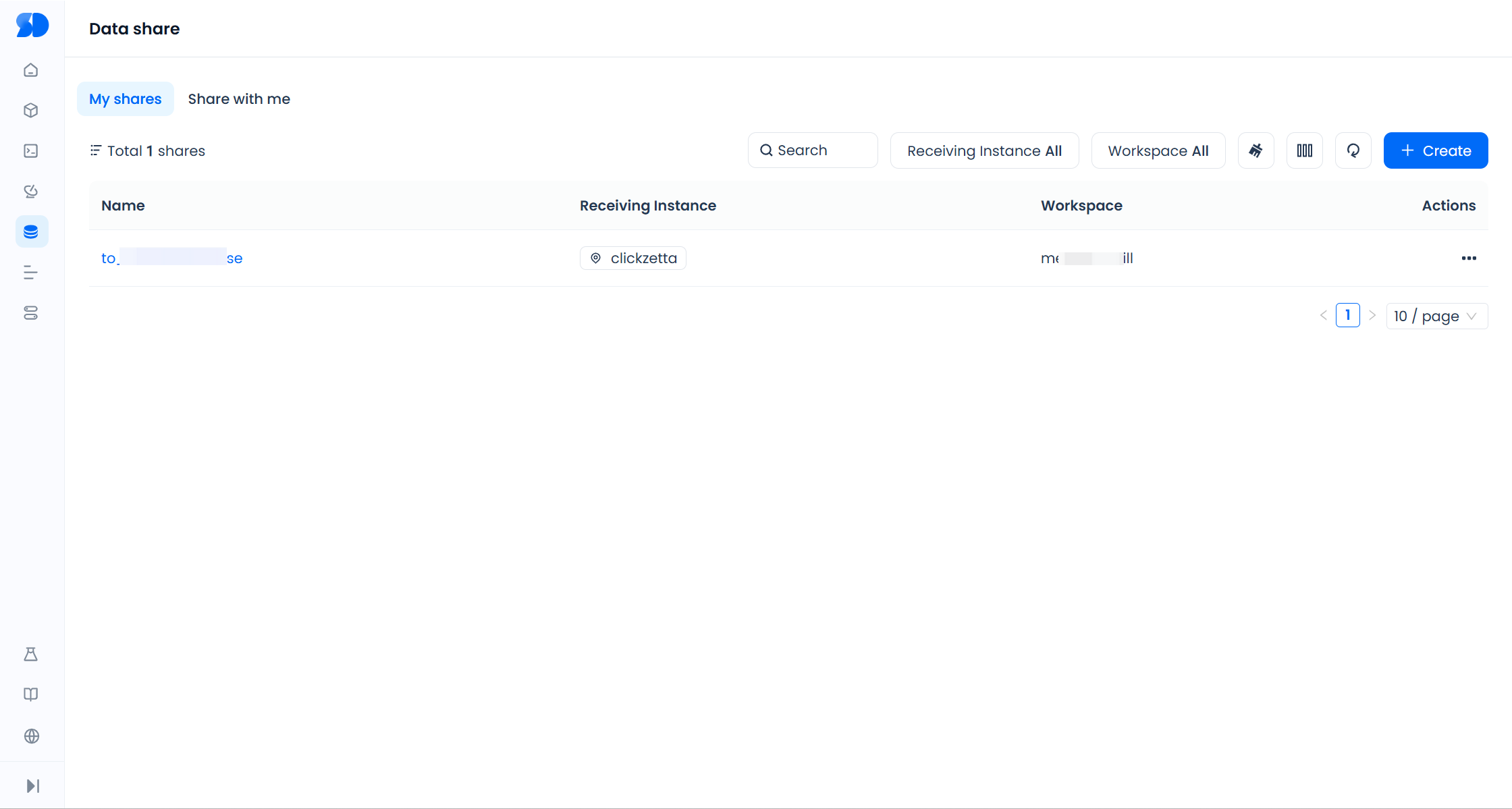The width and height of the screenshot is (1512, 809).
Task: Click the database icon in sidebar
Action: coord(31,232)
